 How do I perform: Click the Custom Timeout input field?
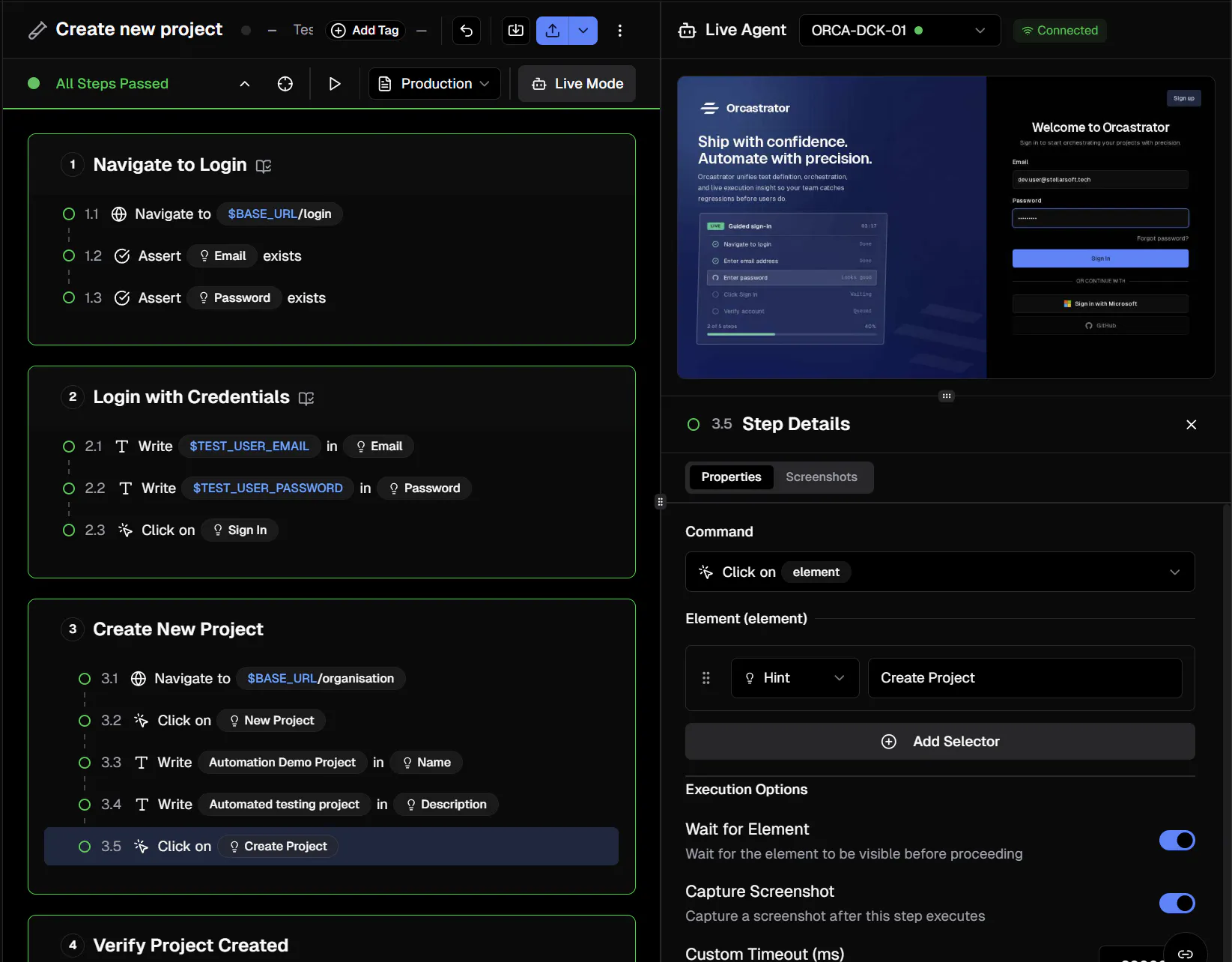[1131, 955]
